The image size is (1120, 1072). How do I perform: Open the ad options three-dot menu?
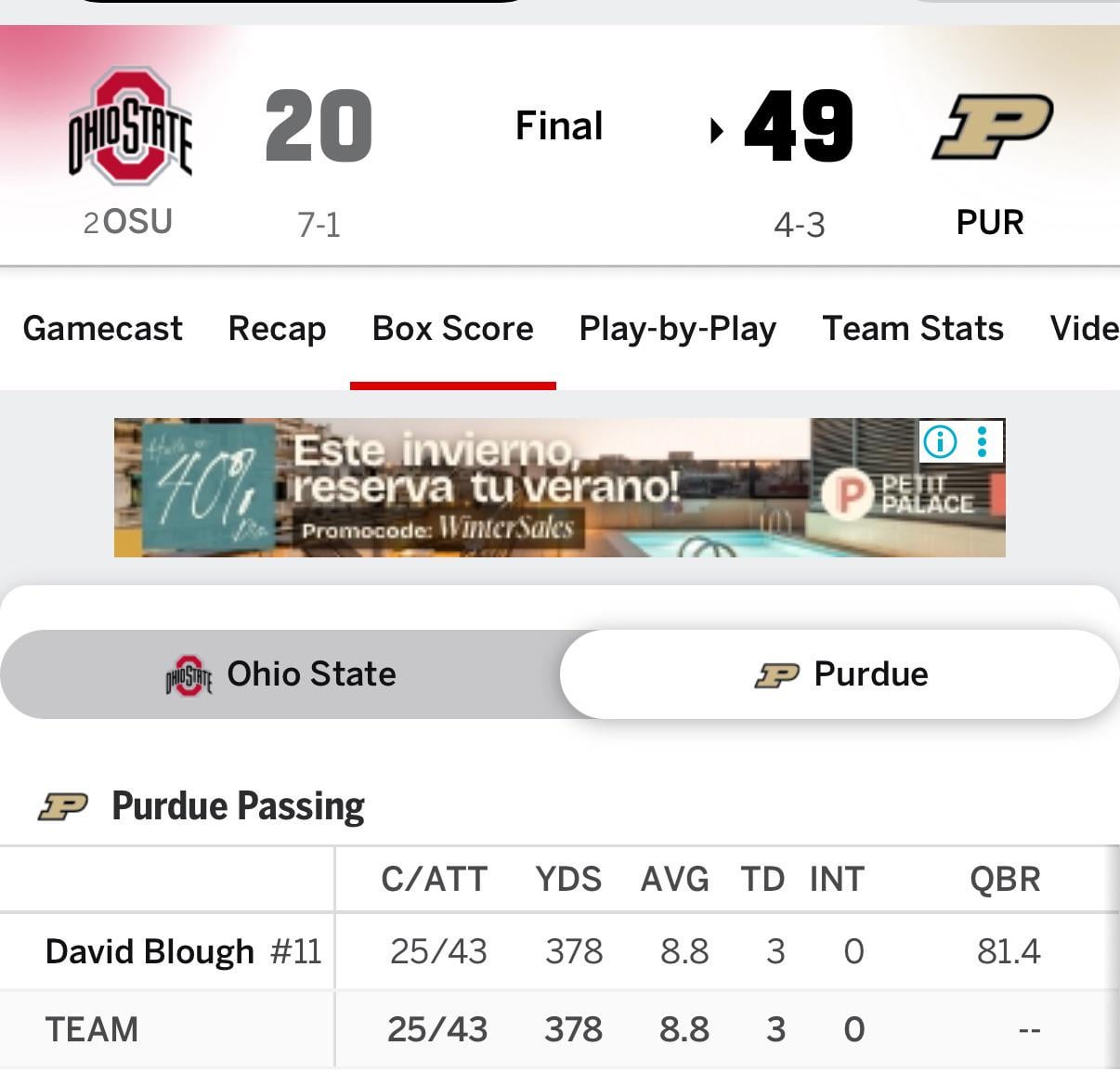pos(983,441)
